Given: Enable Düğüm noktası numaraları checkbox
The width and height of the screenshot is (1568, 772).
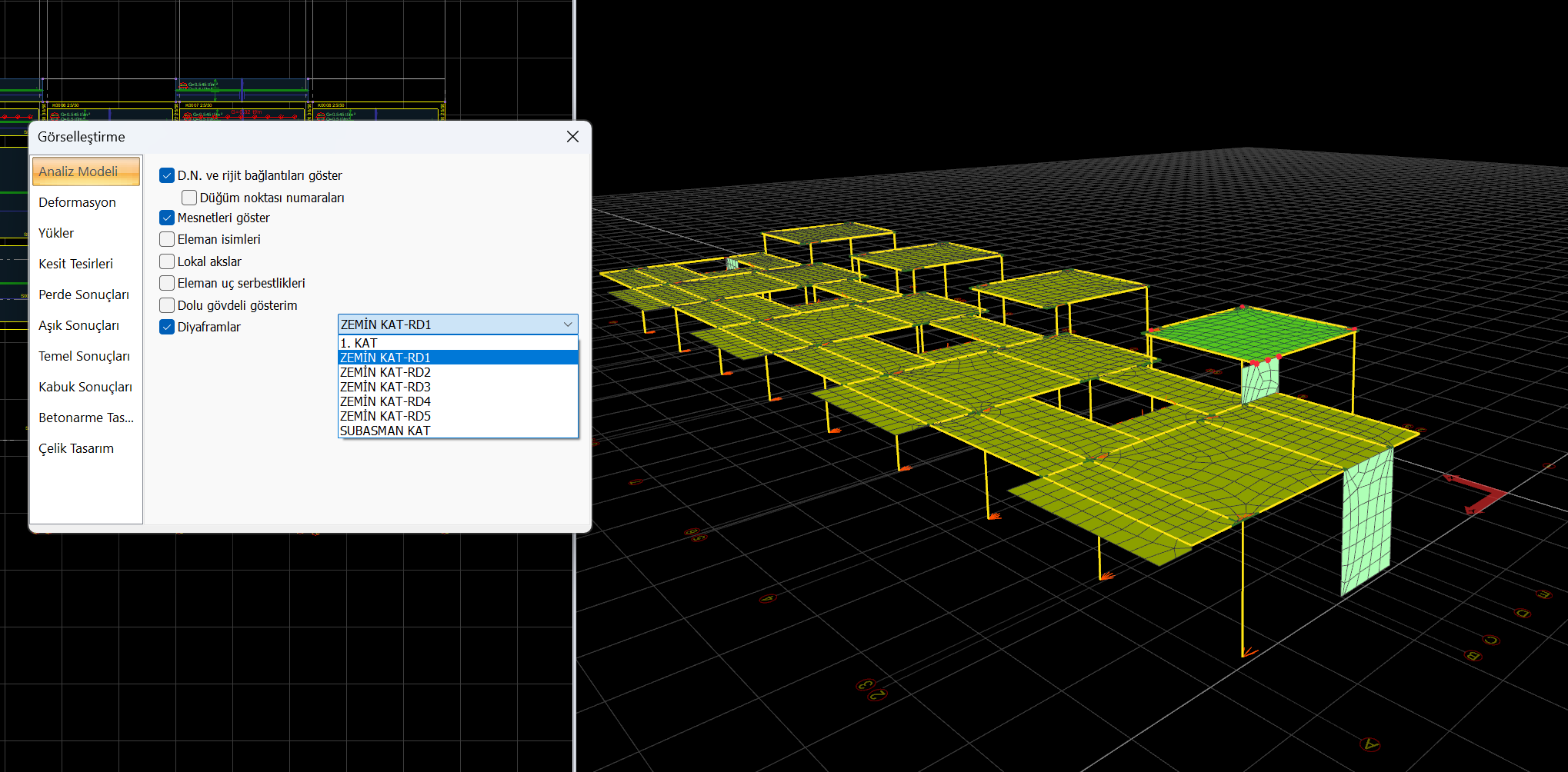Looking at the screenshot, I should (189, 198).
